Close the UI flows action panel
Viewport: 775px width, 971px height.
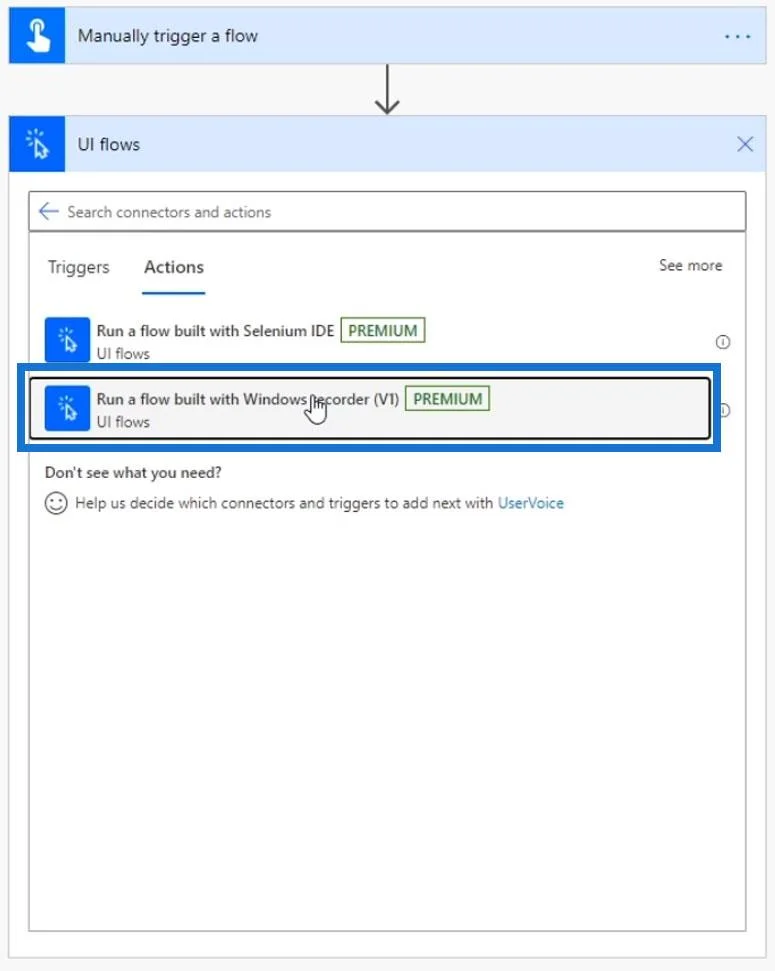click(745, 144)
